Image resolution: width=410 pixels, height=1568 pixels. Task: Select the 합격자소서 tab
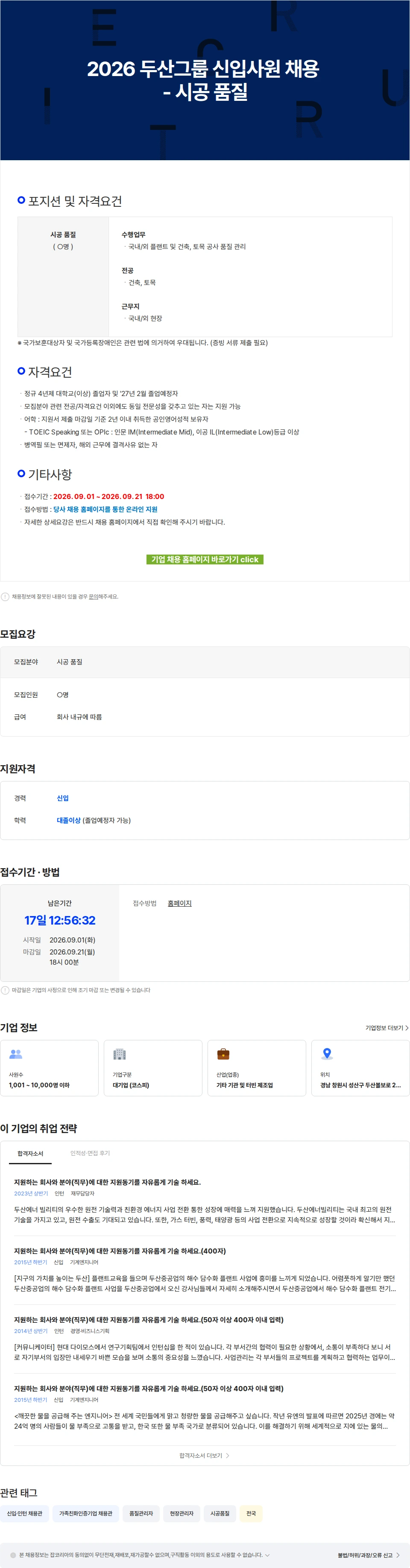pyautogui.click(x=30, y=1154)
